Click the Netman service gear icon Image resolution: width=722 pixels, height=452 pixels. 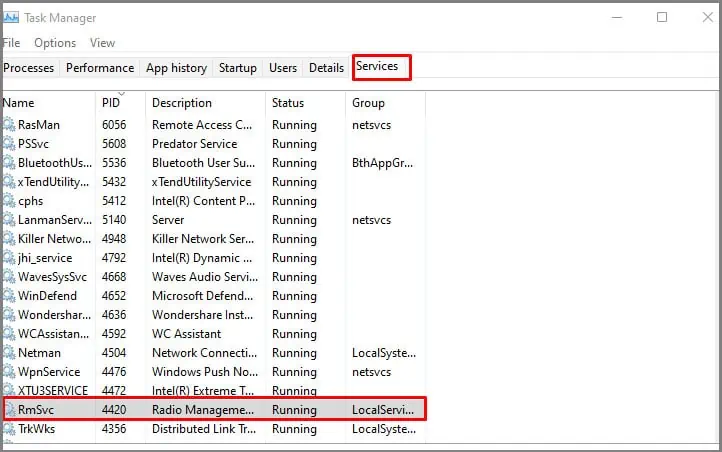(9, 353)
